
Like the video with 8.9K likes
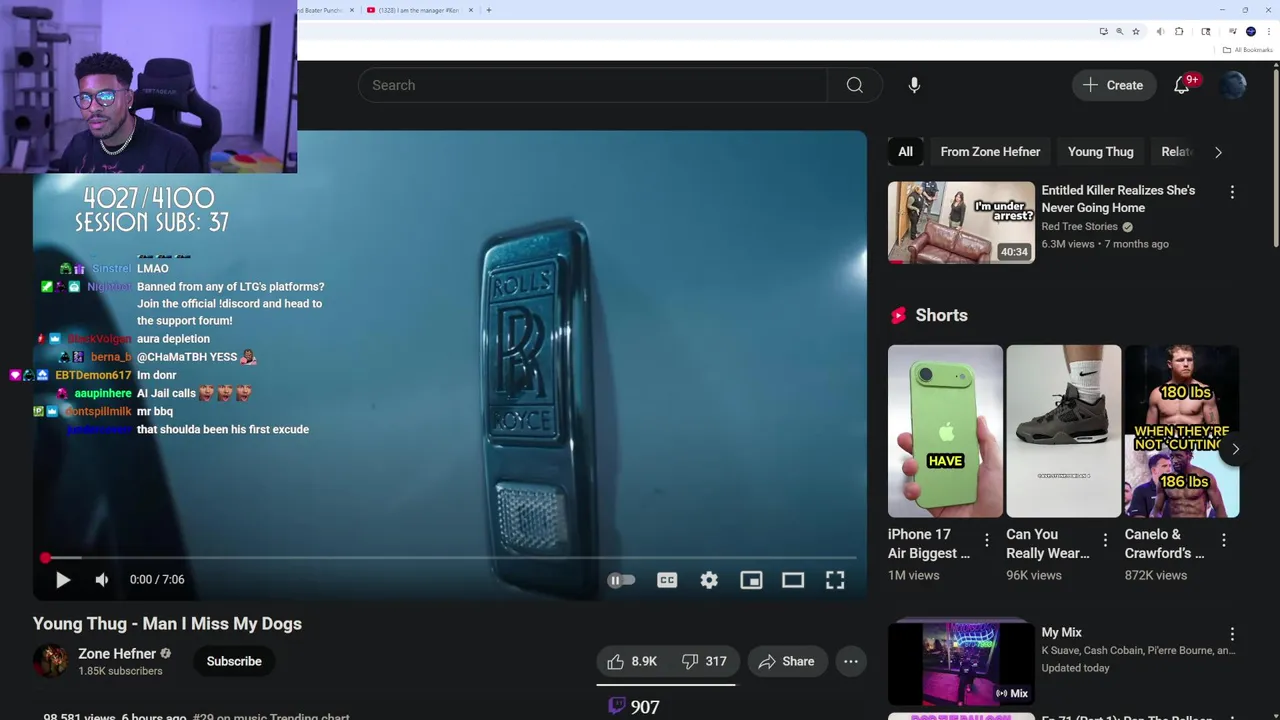(x=632, y=661)
